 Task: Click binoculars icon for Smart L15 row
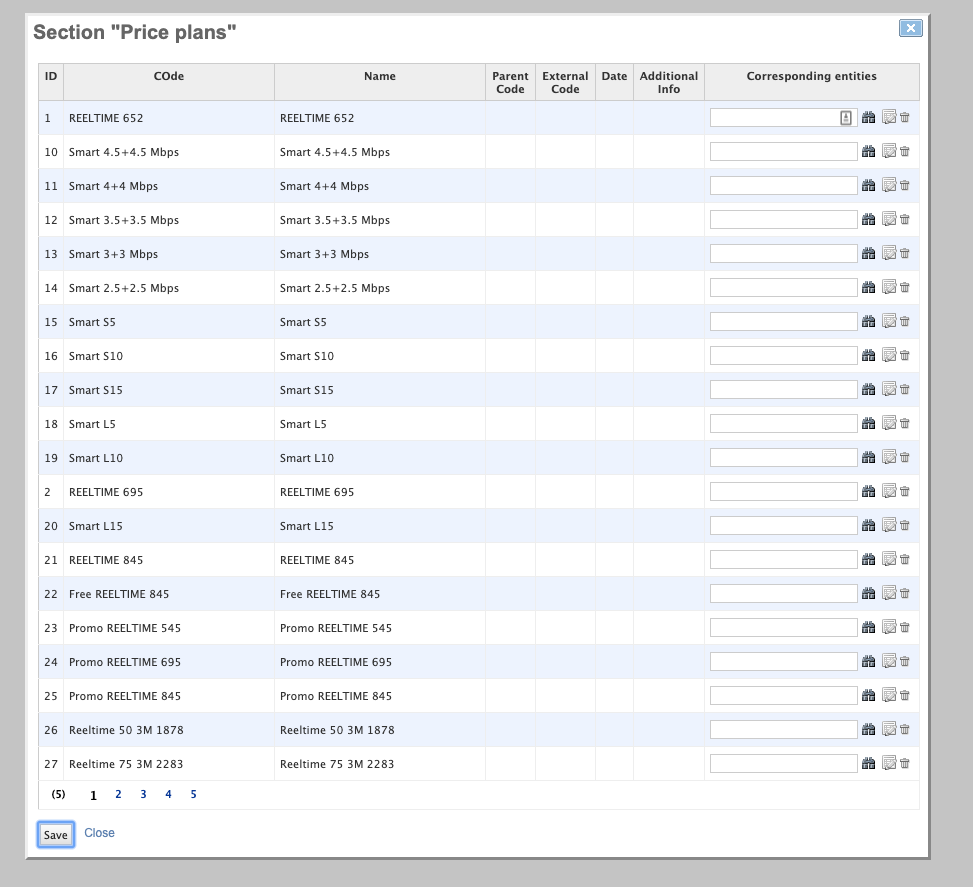click(868, 526)
